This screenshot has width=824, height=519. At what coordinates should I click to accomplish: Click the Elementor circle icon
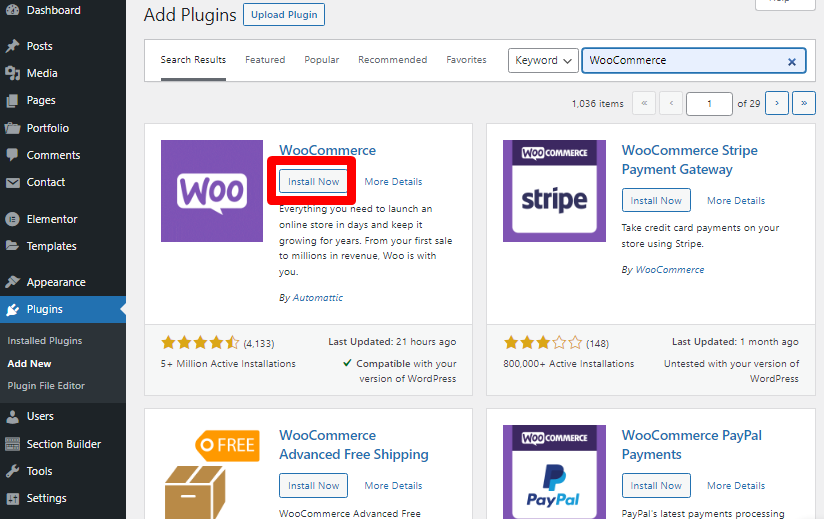point(12,219)
